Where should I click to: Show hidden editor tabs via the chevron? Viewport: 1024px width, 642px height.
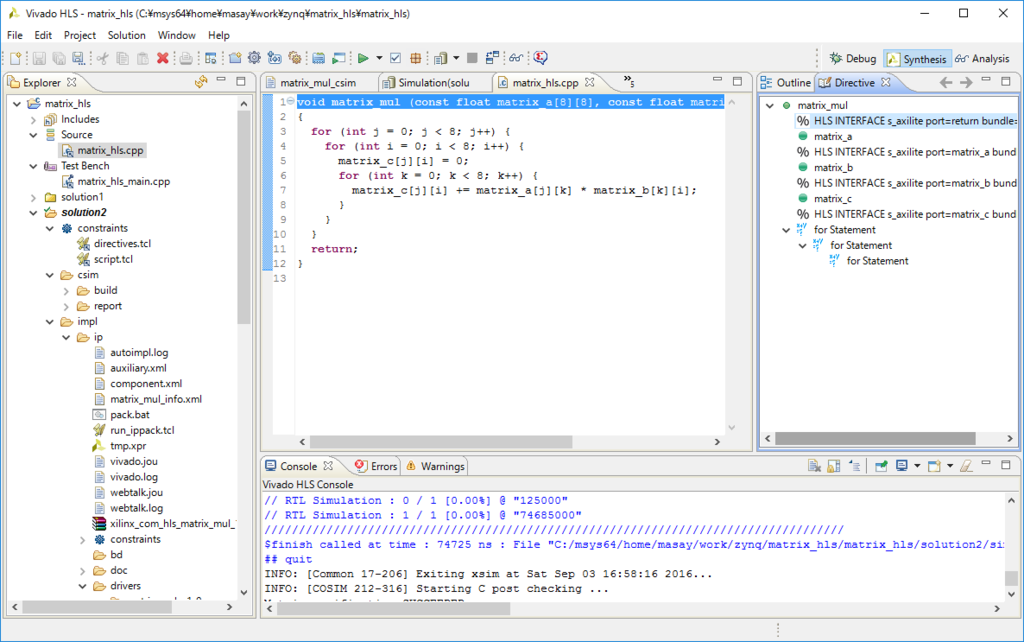[628, 81]
